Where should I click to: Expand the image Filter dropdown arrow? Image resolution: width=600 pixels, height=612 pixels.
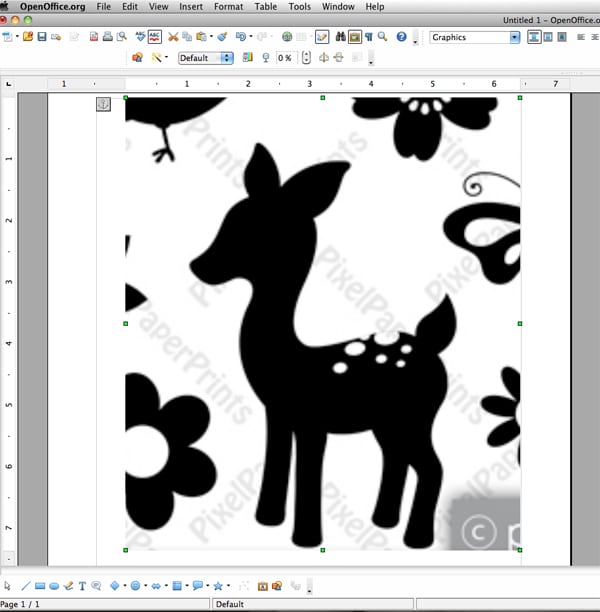[x=166, y=57]
